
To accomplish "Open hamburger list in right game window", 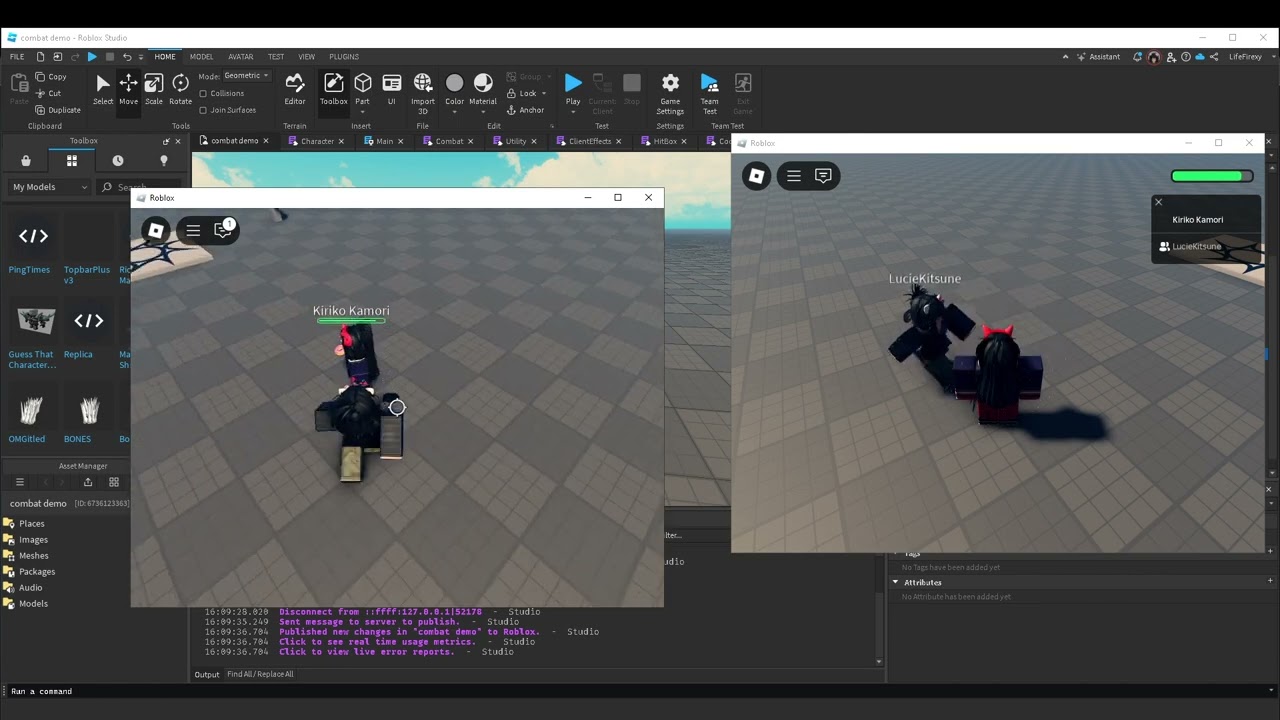I will [793, 176].
